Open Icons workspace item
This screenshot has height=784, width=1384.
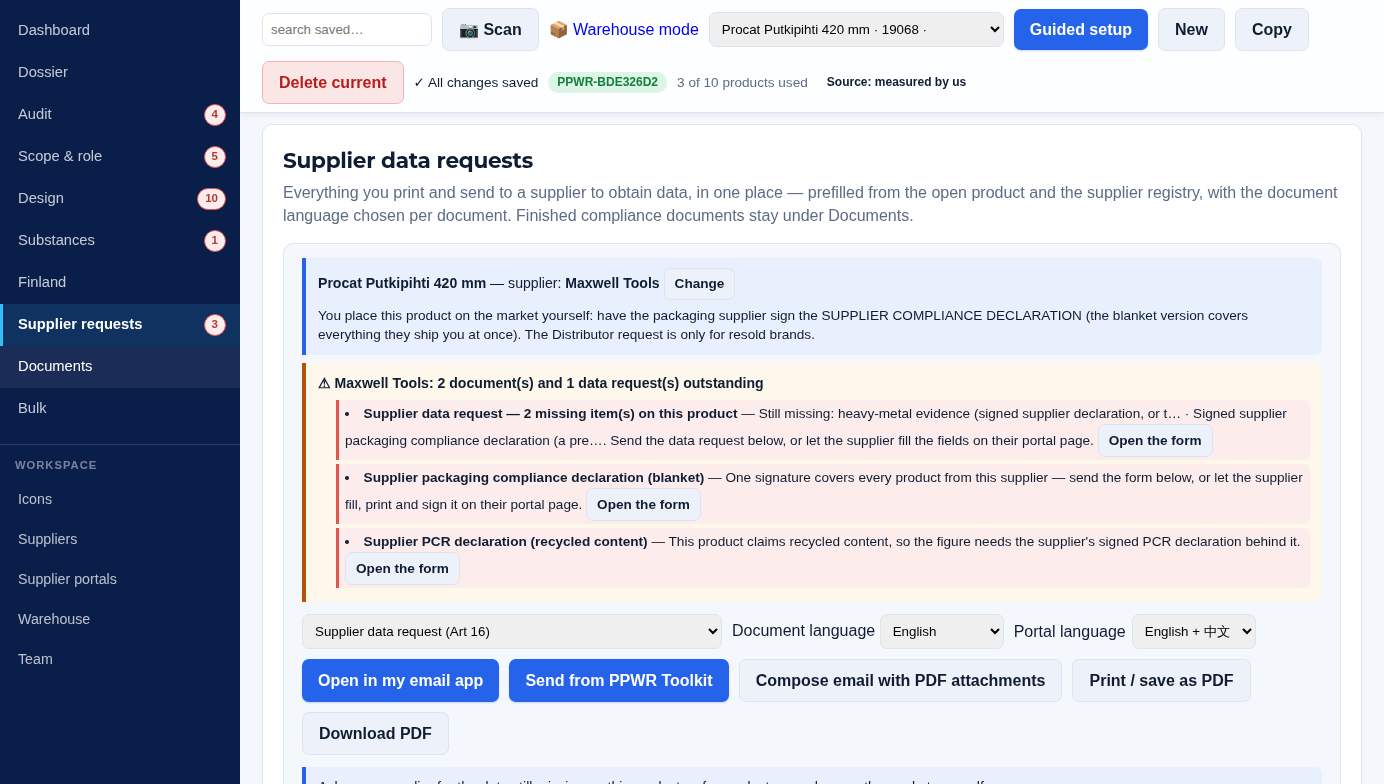pyautogui.click(x=120, y=499)
